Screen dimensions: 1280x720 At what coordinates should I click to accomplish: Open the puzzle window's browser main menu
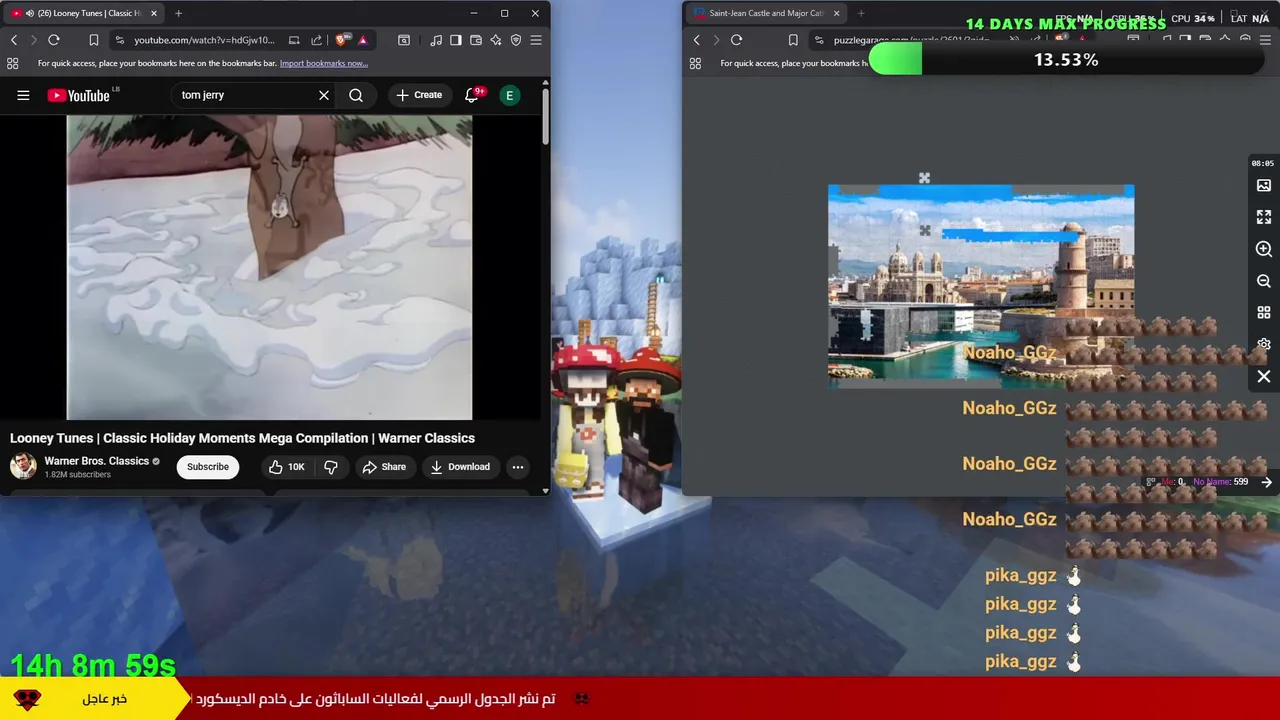(1265, 40)
